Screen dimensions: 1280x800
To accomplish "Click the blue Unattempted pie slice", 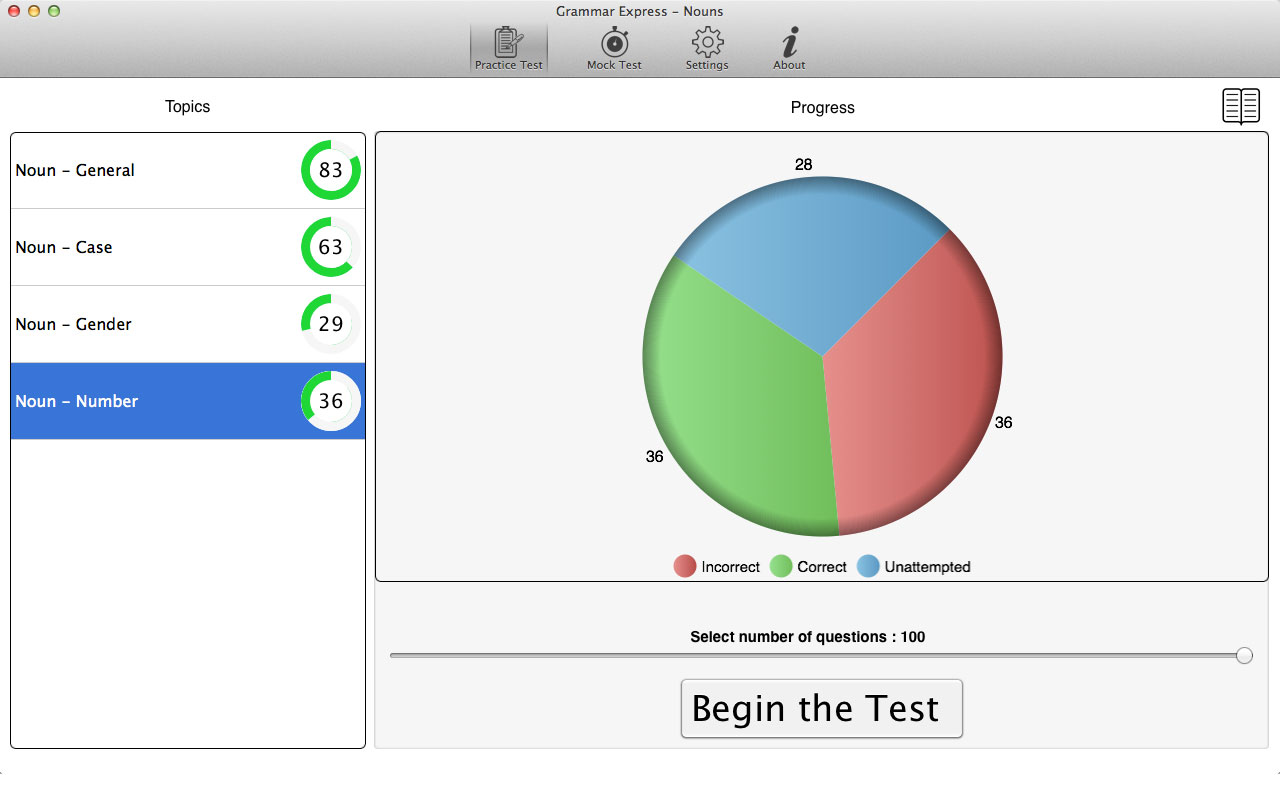I will 810,250.
